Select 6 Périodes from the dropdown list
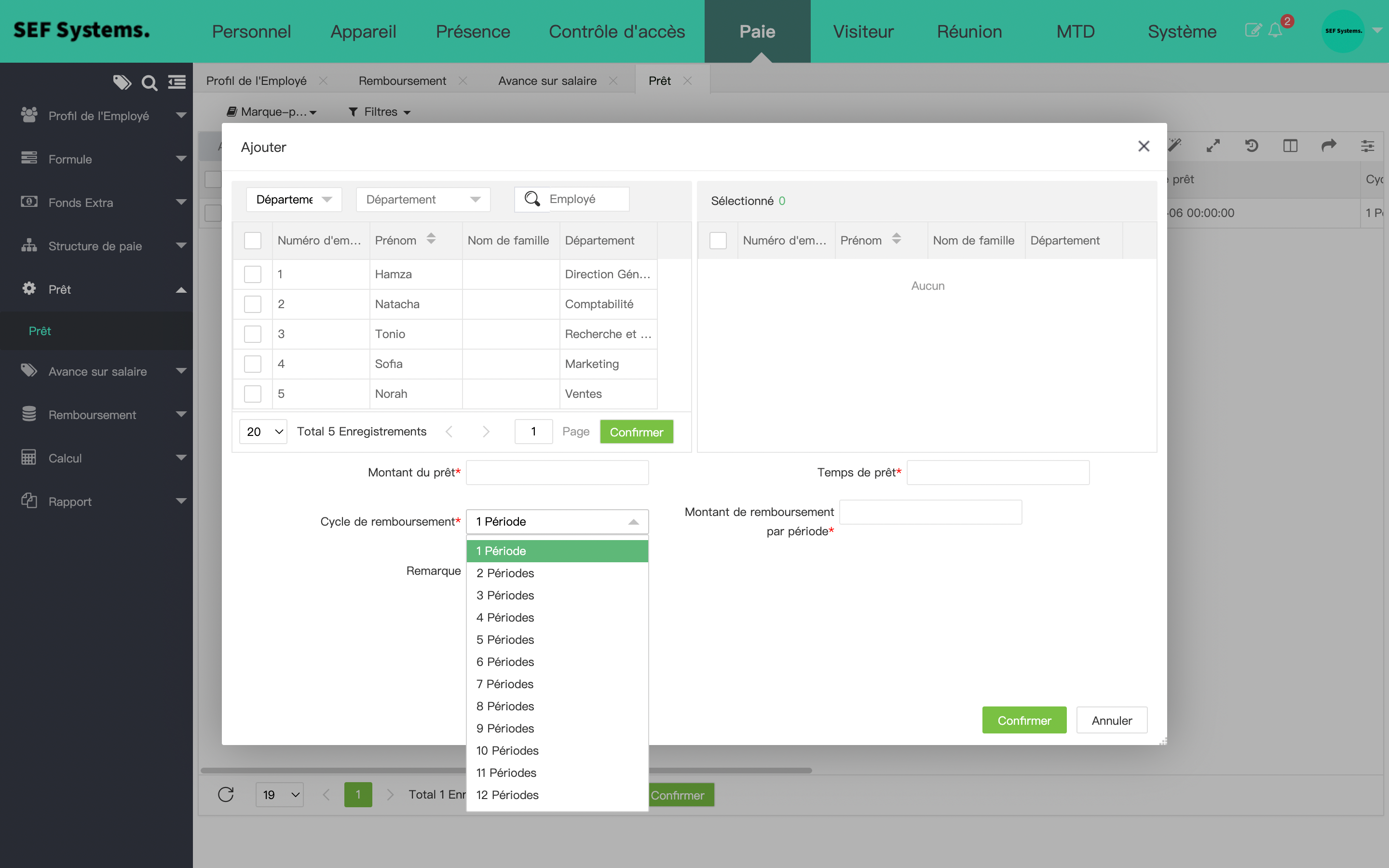The height and width of the screenshot is (868, 1389). click(x=505, y=662)
